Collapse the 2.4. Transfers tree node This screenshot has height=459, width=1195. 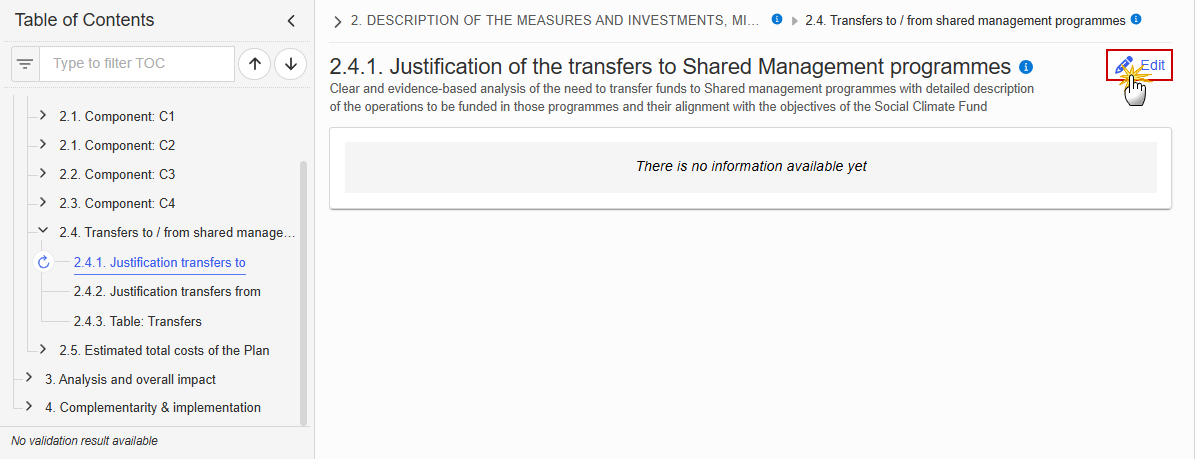[x=43, y=231]
